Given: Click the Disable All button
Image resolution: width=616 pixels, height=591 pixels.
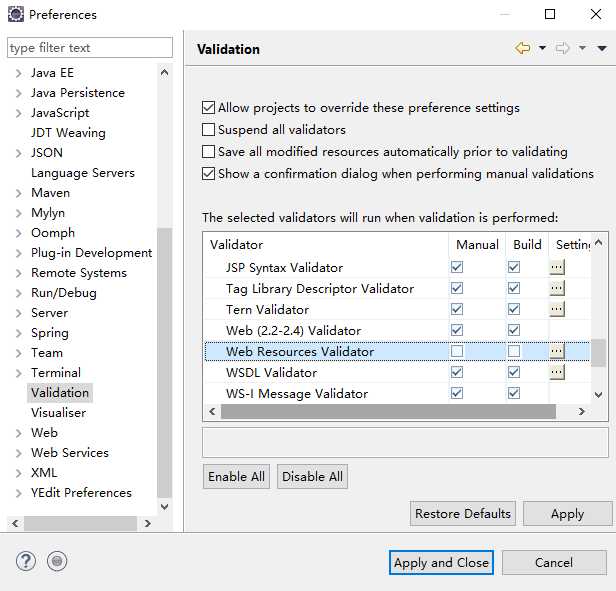Looking at the screenshot, I should click(x=312, y=477).
